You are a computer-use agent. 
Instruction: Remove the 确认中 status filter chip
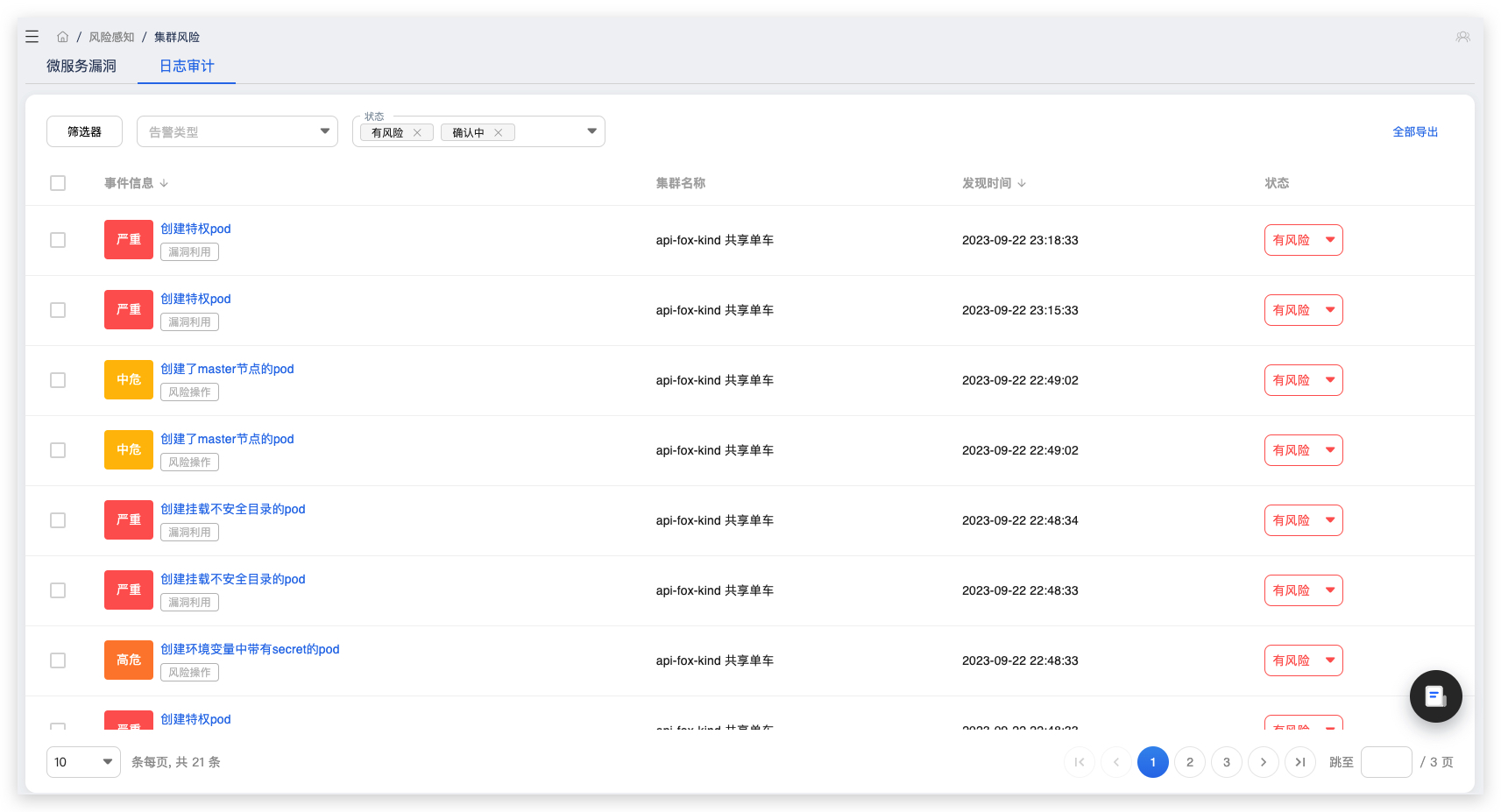tap(499, 133)
